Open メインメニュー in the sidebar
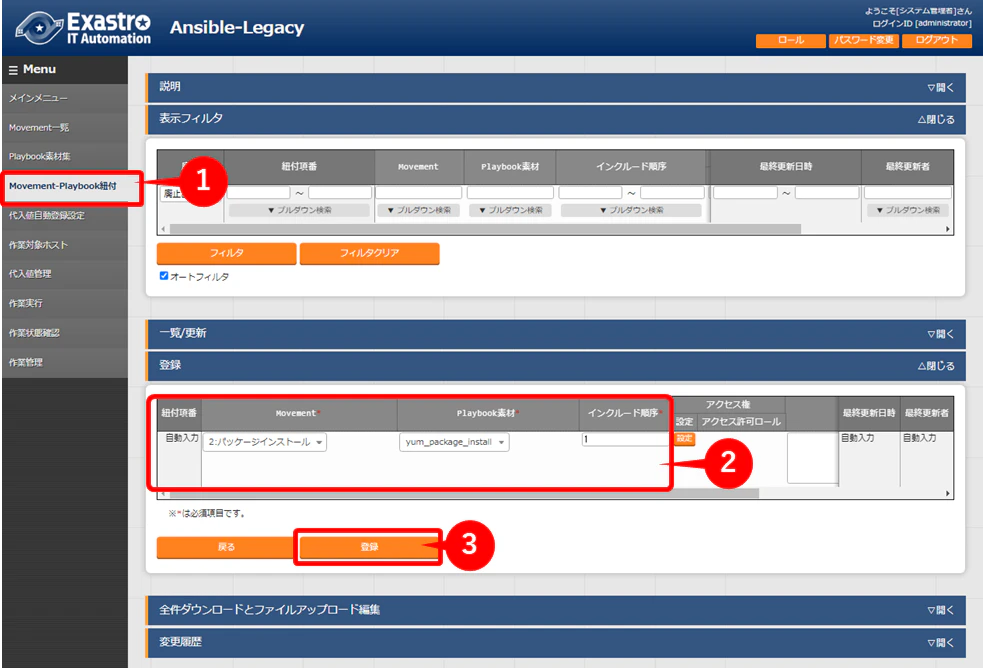Screen dimensions: 983x668 [x=65, y=98]
